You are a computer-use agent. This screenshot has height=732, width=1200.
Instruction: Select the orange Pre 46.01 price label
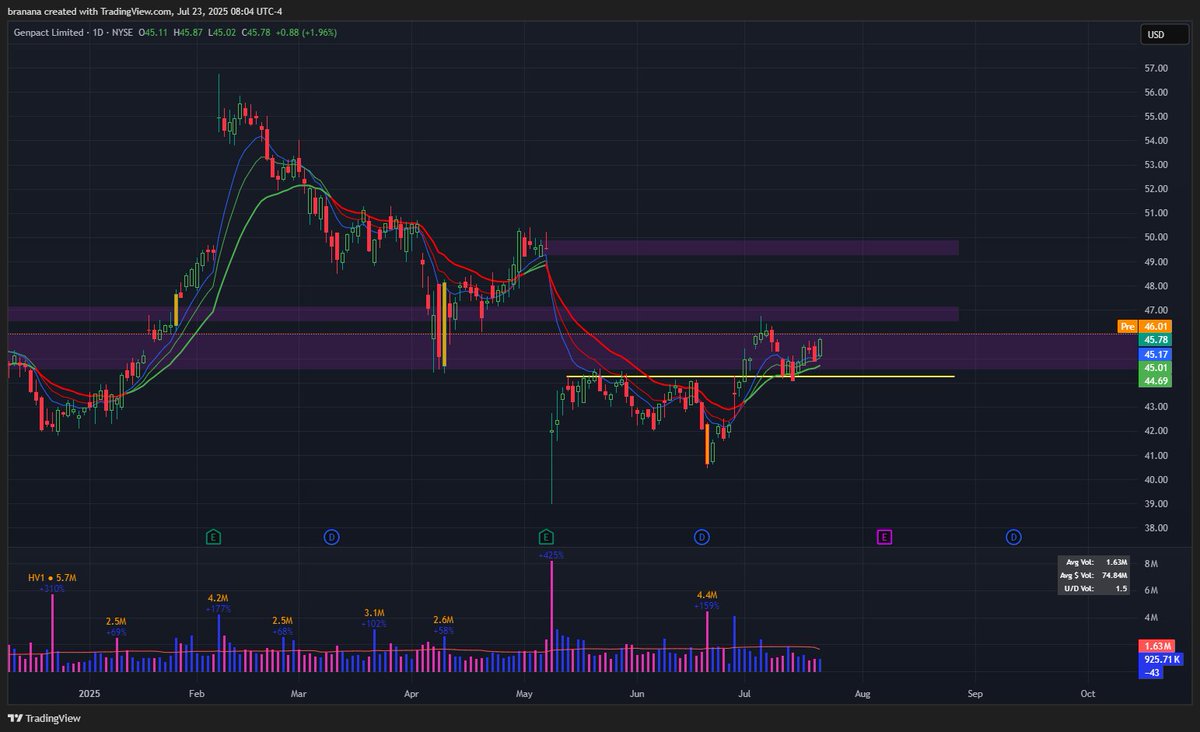tap(1145, 326)
